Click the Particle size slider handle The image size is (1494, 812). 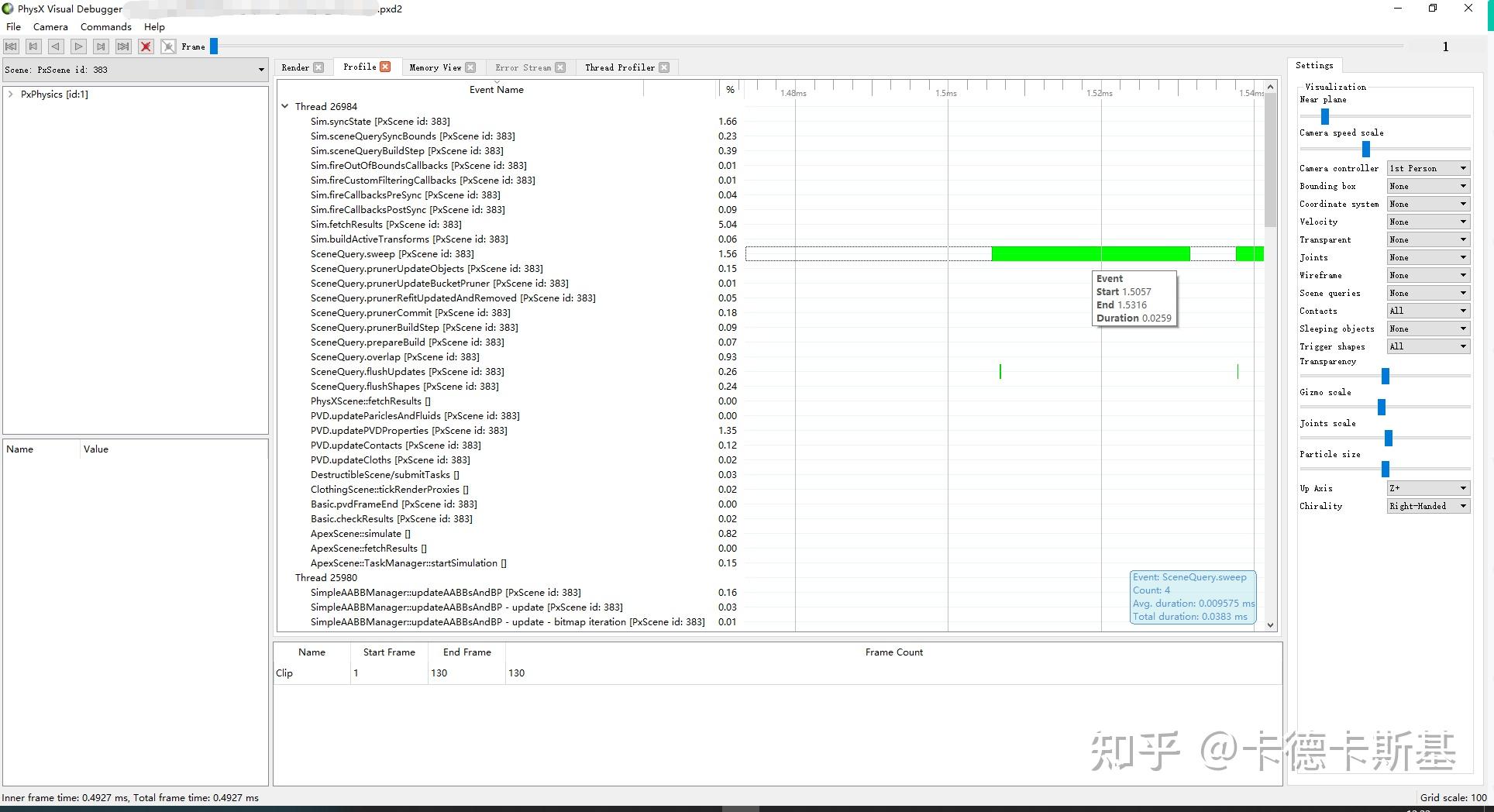click(x=1386, y=470)
